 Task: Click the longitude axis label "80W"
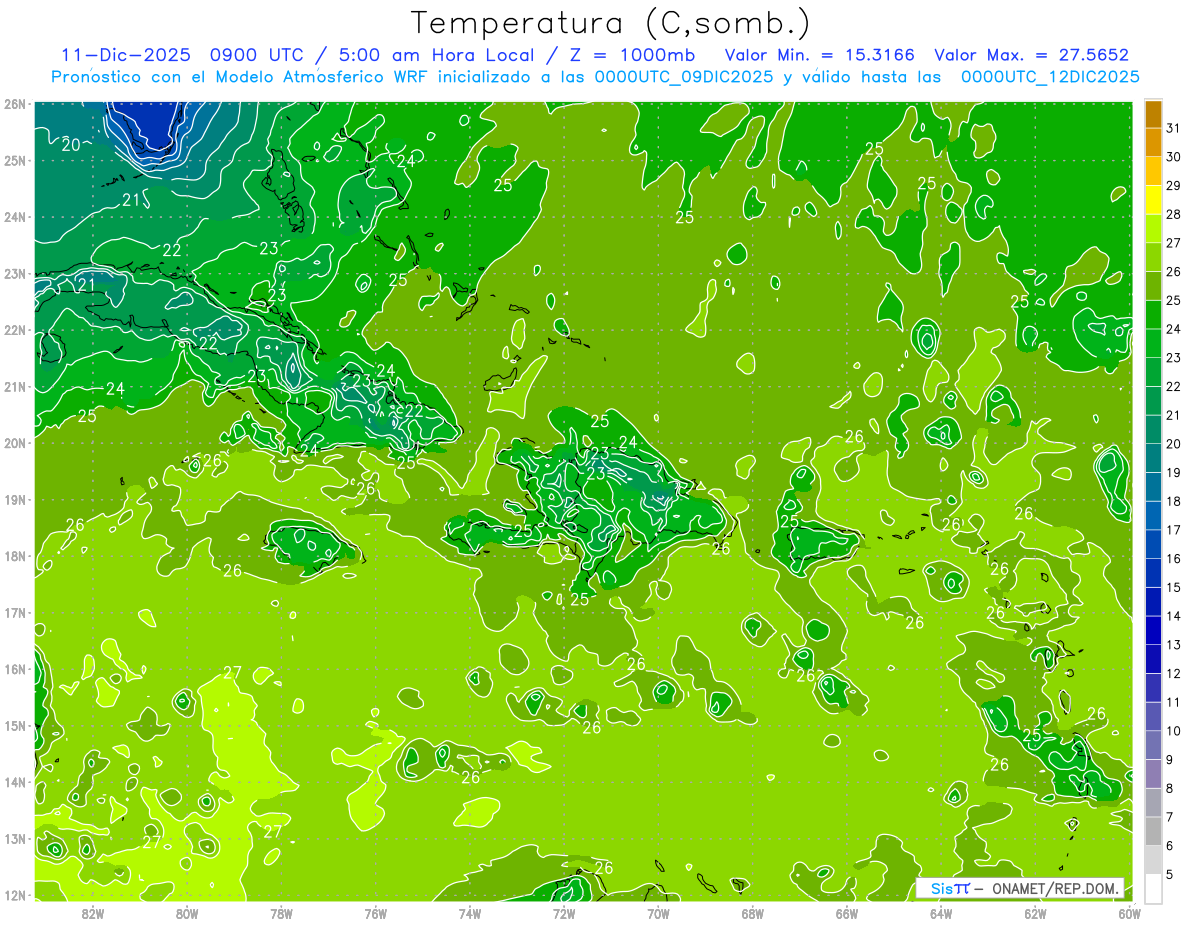point(187,913)
